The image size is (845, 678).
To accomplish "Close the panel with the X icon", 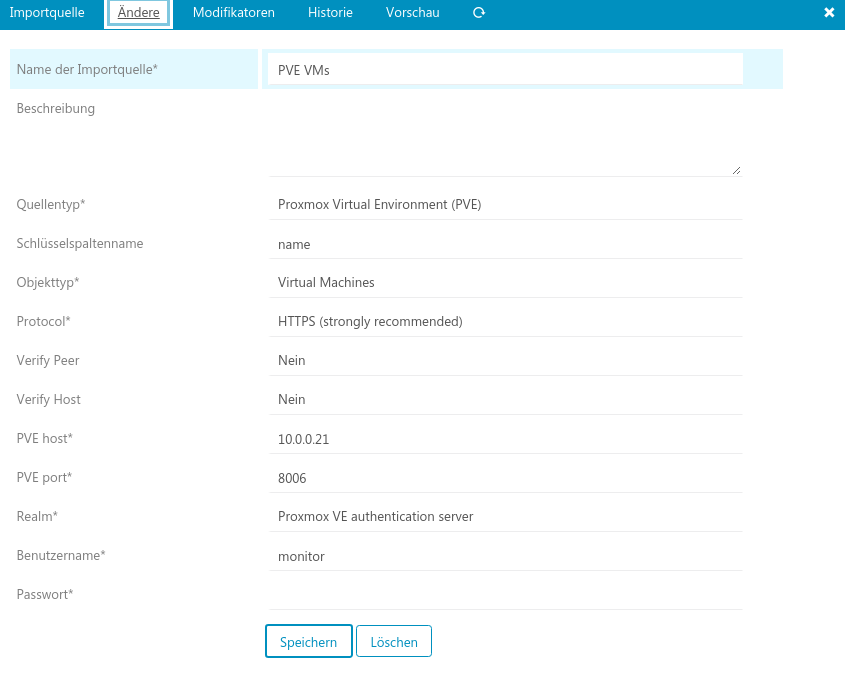I will 829,12.
